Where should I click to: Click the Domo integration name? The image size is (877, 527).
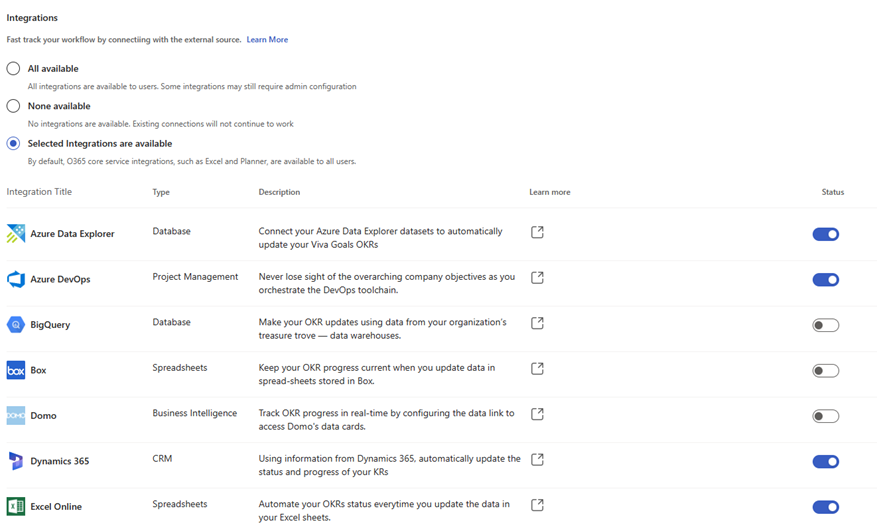coord(44,416)
